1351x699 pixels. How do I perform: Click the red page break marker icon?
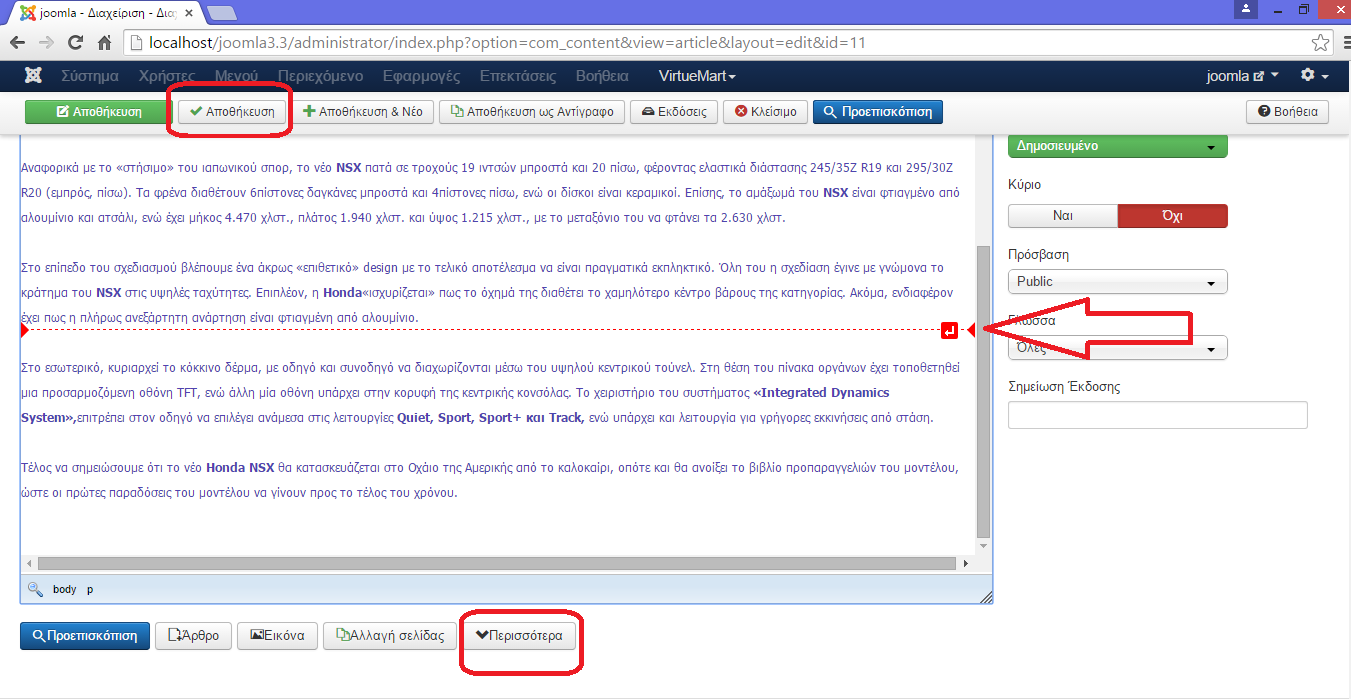950,330
